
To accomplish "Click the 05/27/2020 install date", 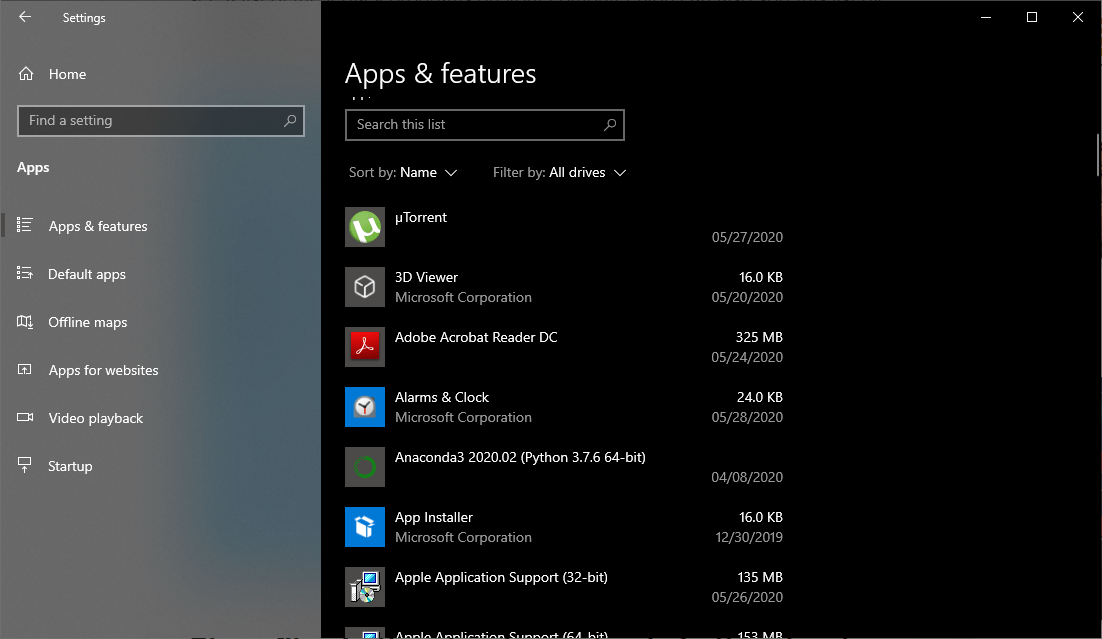I will pos(747,237).
